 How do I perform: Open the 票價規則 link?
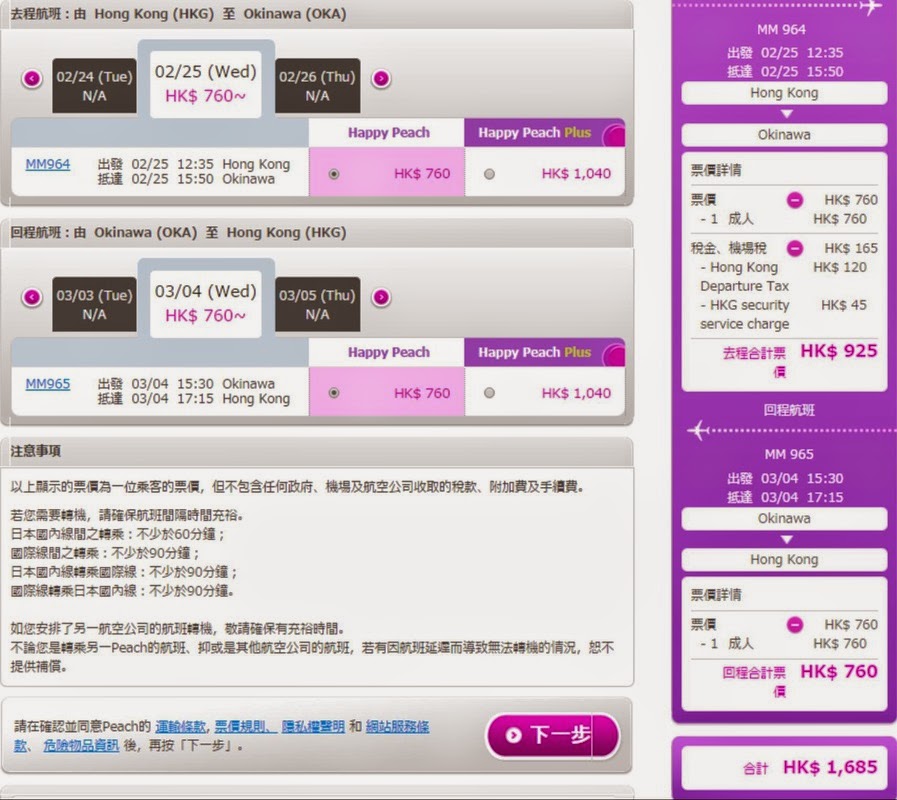pos(243,726)
